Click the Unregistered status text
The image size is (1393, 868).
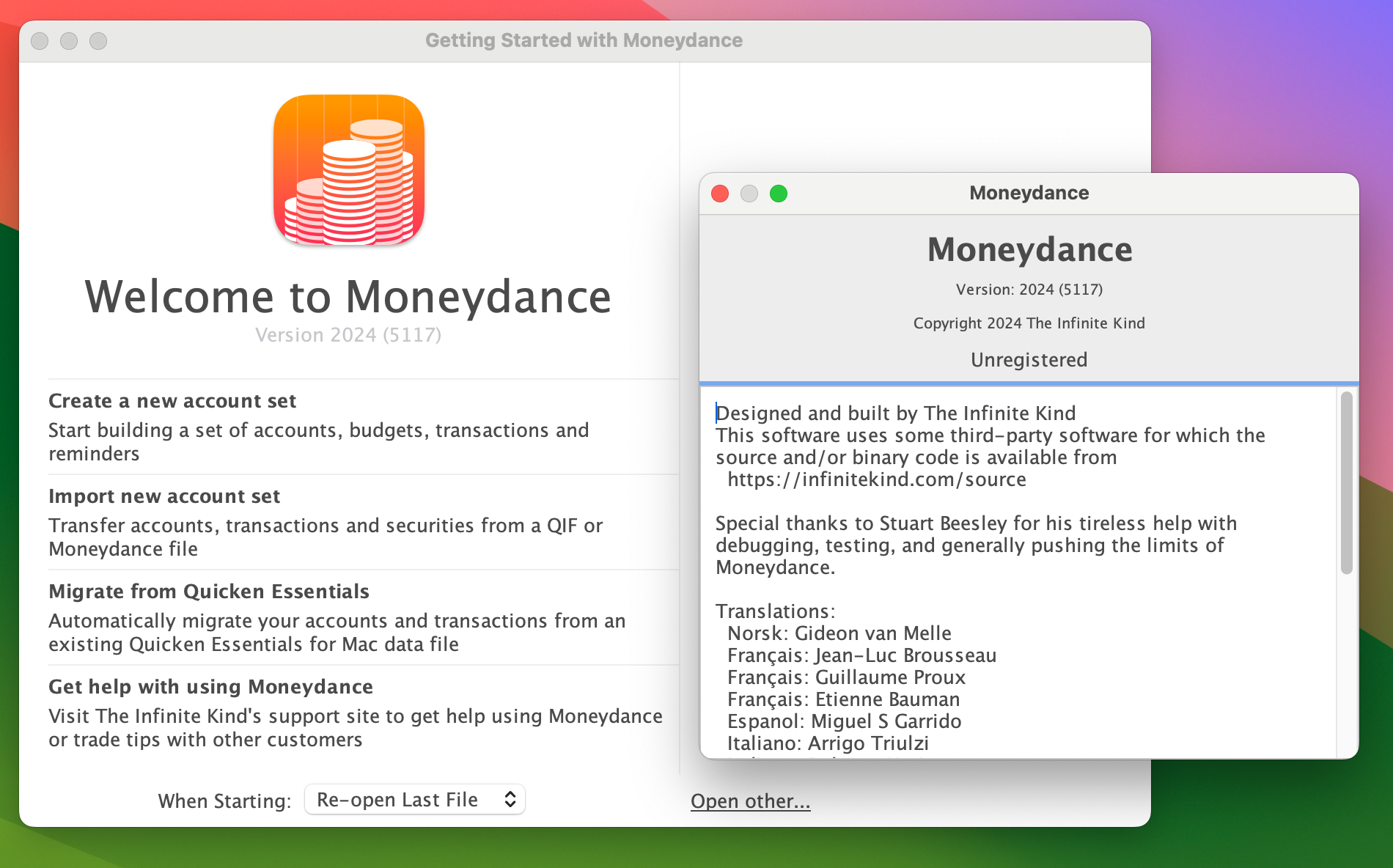point(1029,360)
